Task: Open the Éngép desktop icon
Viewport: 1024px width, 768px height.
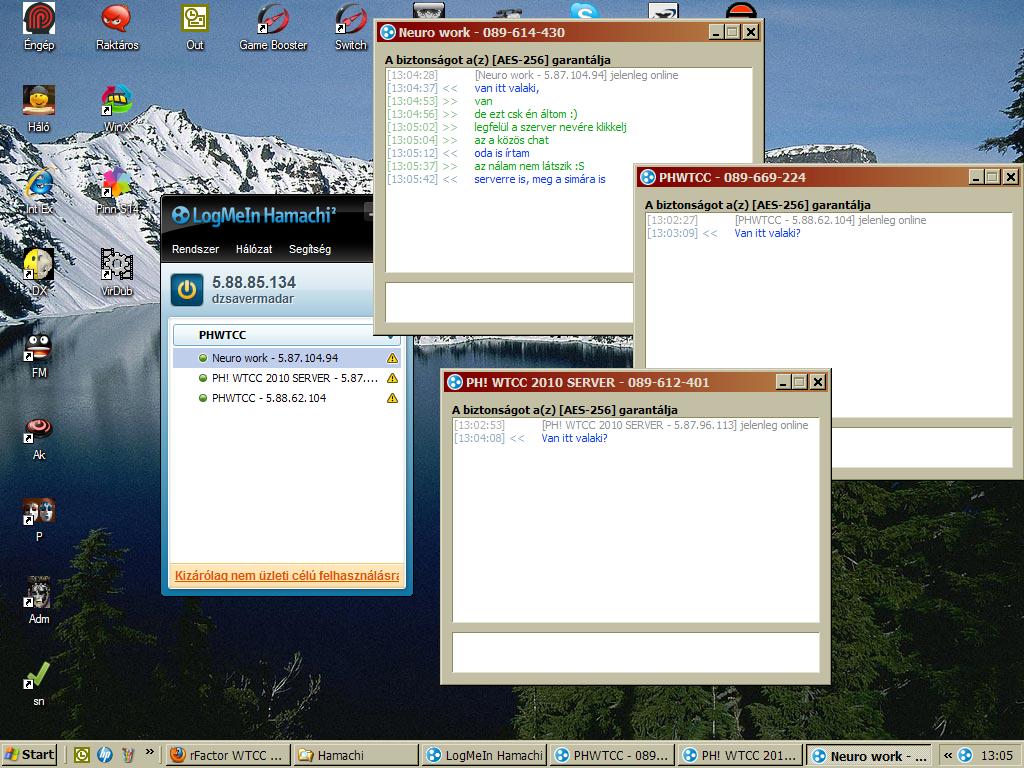Action: pyautogui.click(x=39, y=27)
